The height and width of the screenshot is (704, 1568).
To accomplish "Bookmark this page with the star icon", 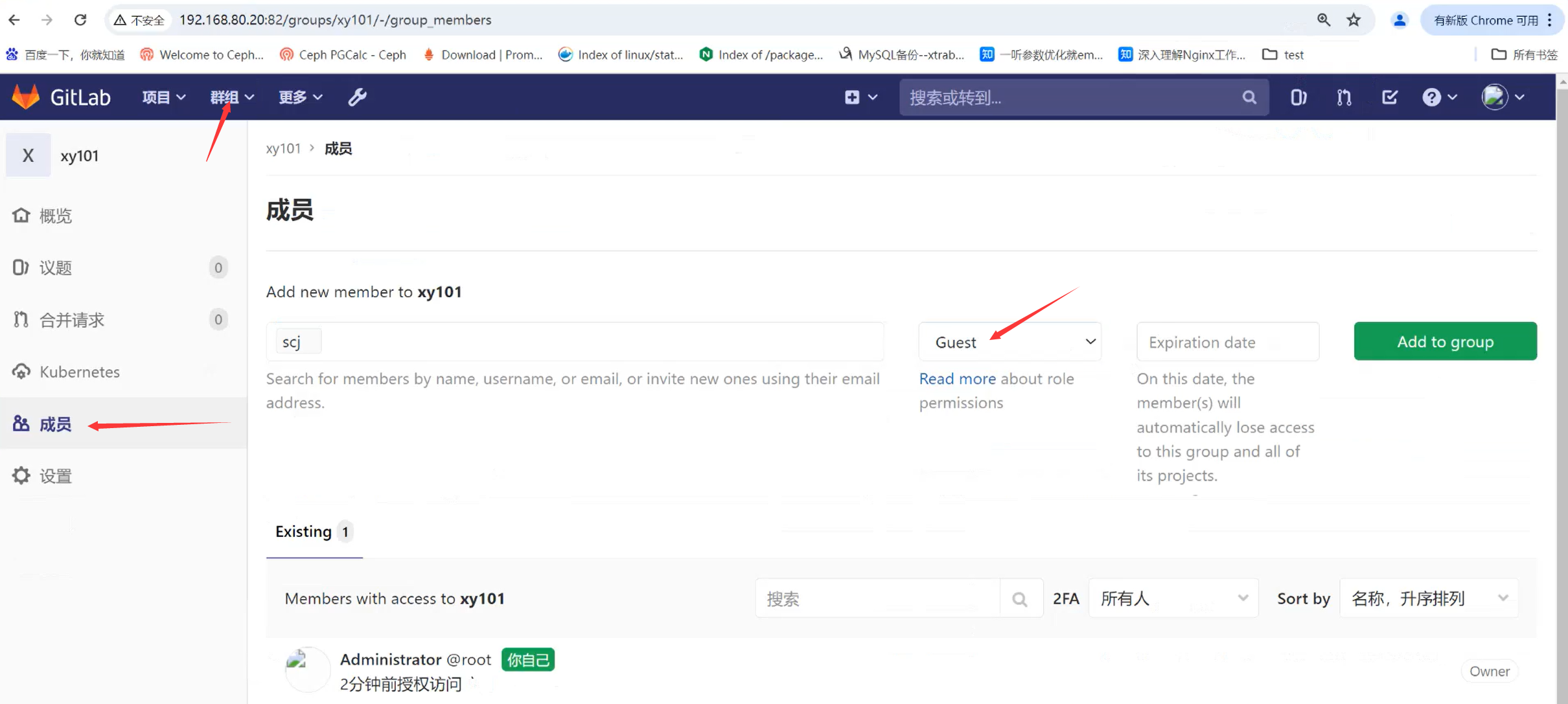I will click(x=1354, y=20).
